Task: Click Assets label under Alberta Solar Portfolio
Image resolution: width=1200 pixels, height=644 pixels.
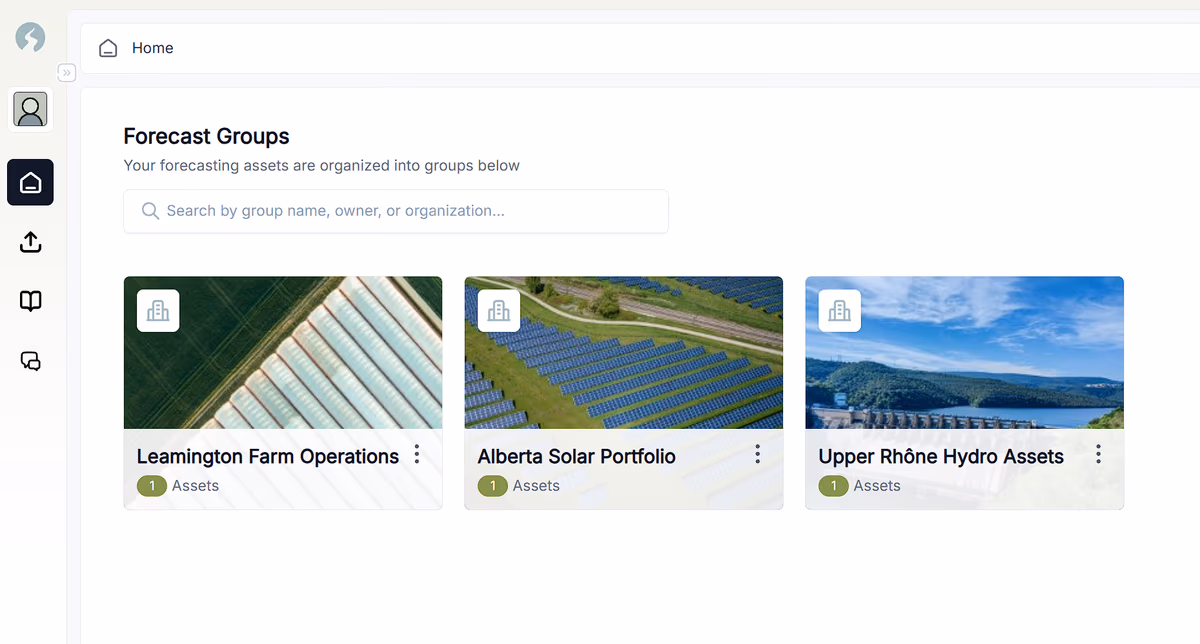Action: pos(536,486)
